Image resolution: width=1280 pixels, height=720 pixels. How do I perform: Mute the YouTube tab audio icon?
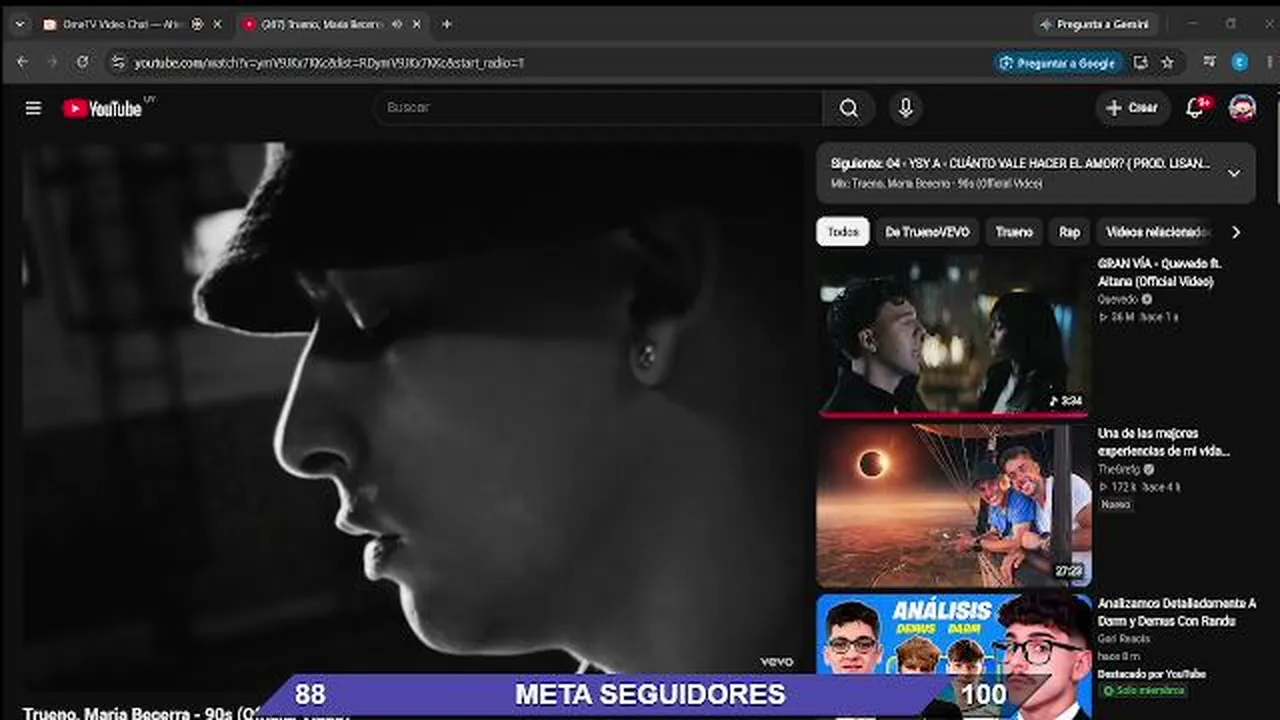pyautogui.click(x=397, y=24)
